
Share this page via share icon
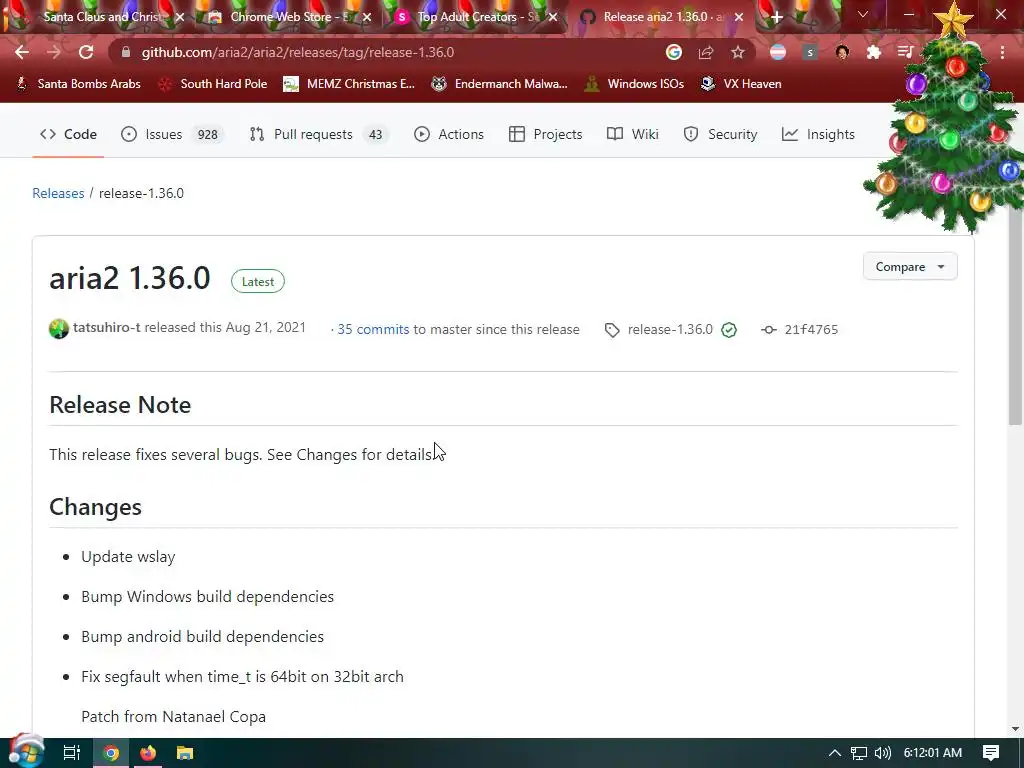pyautogui.click(x=706, y=52)
